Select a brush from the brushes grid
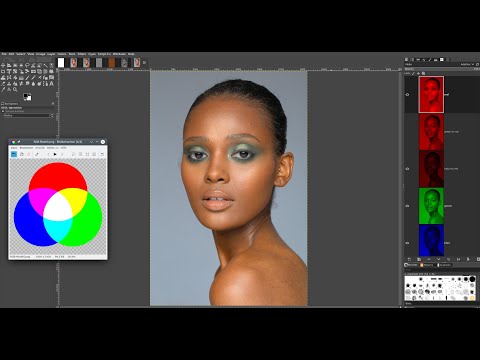 (440, 288)
